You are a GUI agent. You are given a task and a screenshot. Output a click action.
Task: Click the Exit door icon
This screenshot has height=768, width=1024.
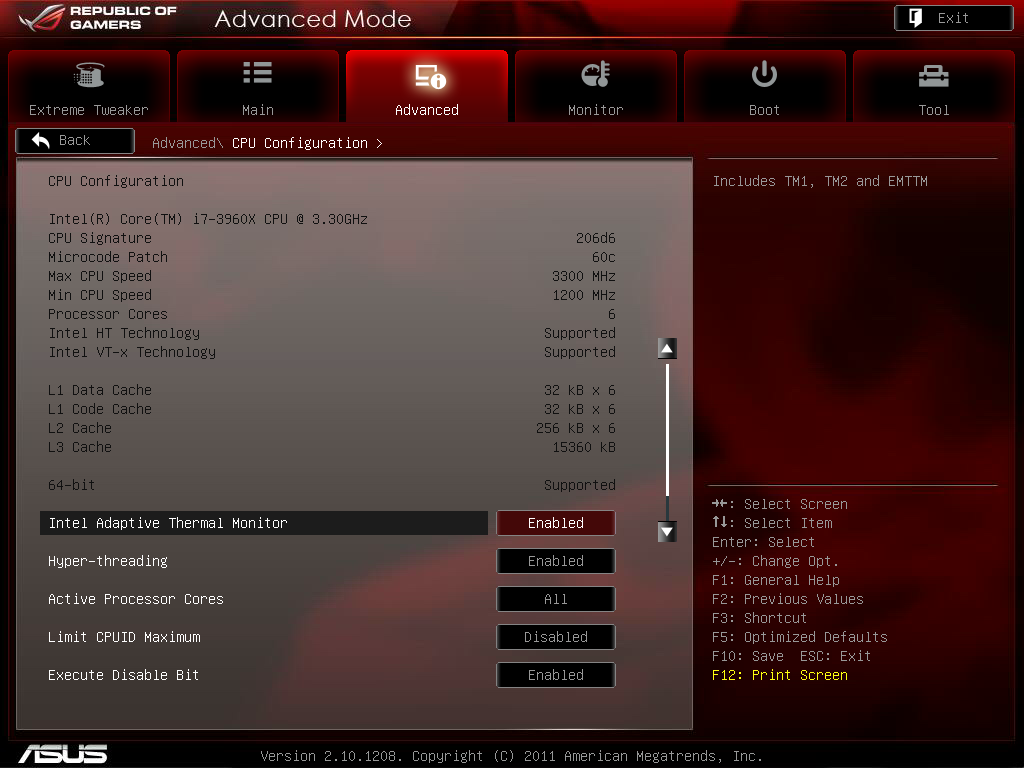[915, 18]
